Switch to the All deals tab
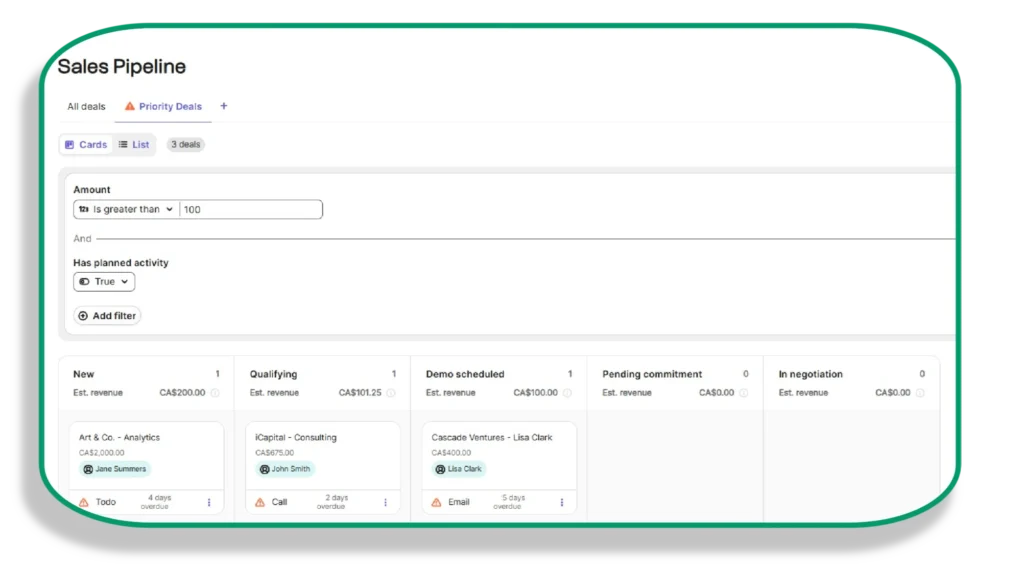Viewport: 1024px width, 568px height. click(86, 106)
